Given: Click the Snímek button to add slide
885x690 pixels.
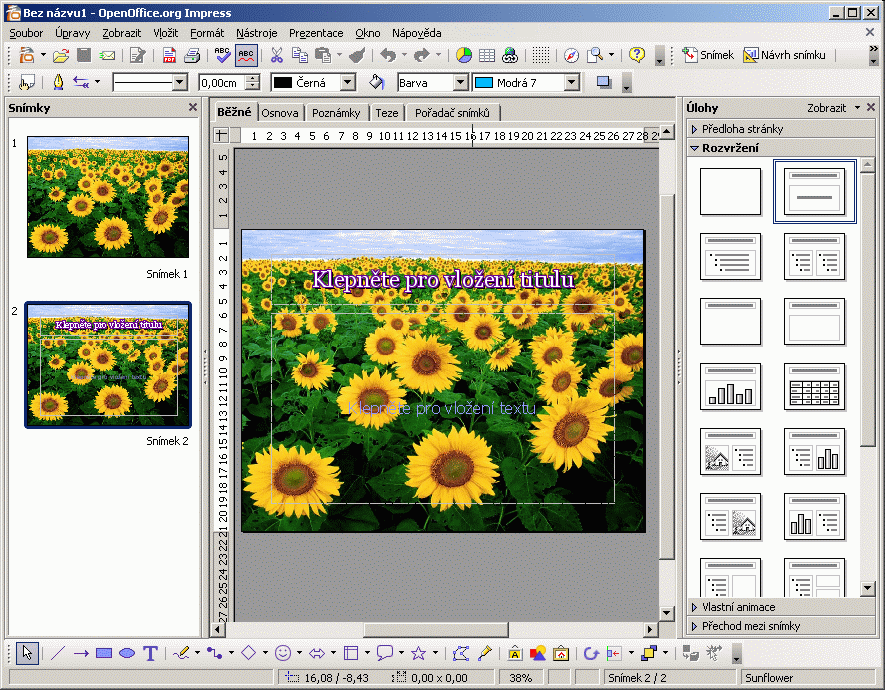Looking at the screenshot, I should pyautogui.click(x=708, y=55).
